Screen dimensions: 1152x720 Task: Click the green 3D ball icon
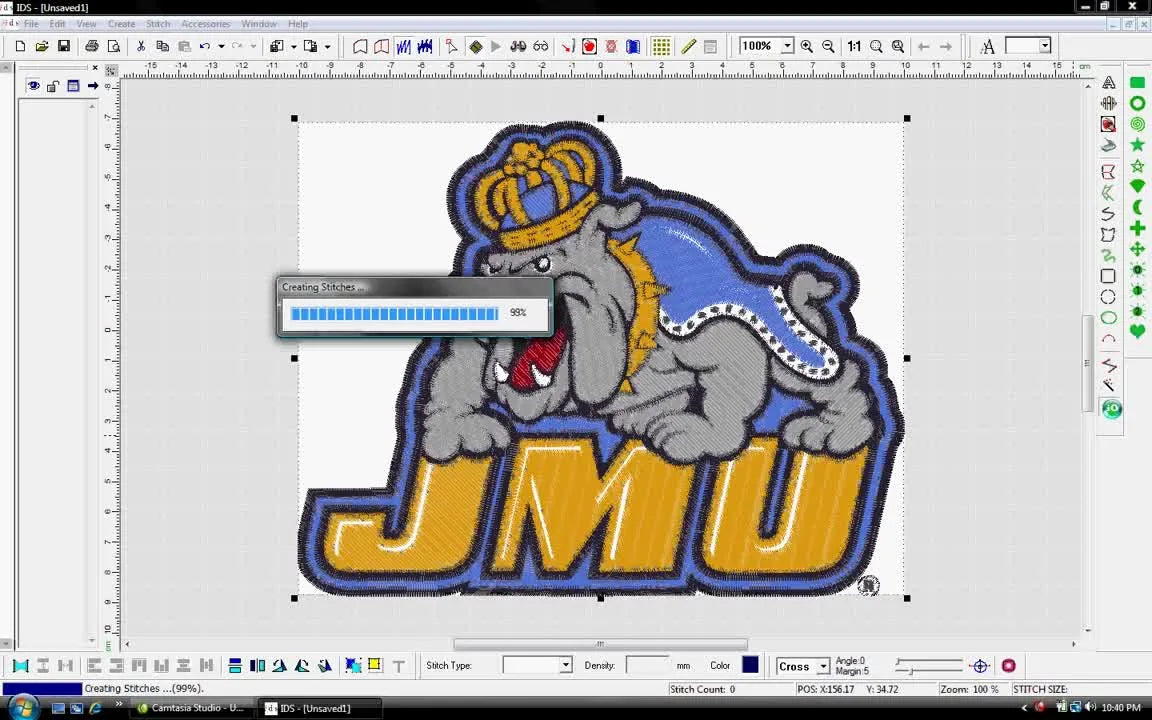point(1112,408)
